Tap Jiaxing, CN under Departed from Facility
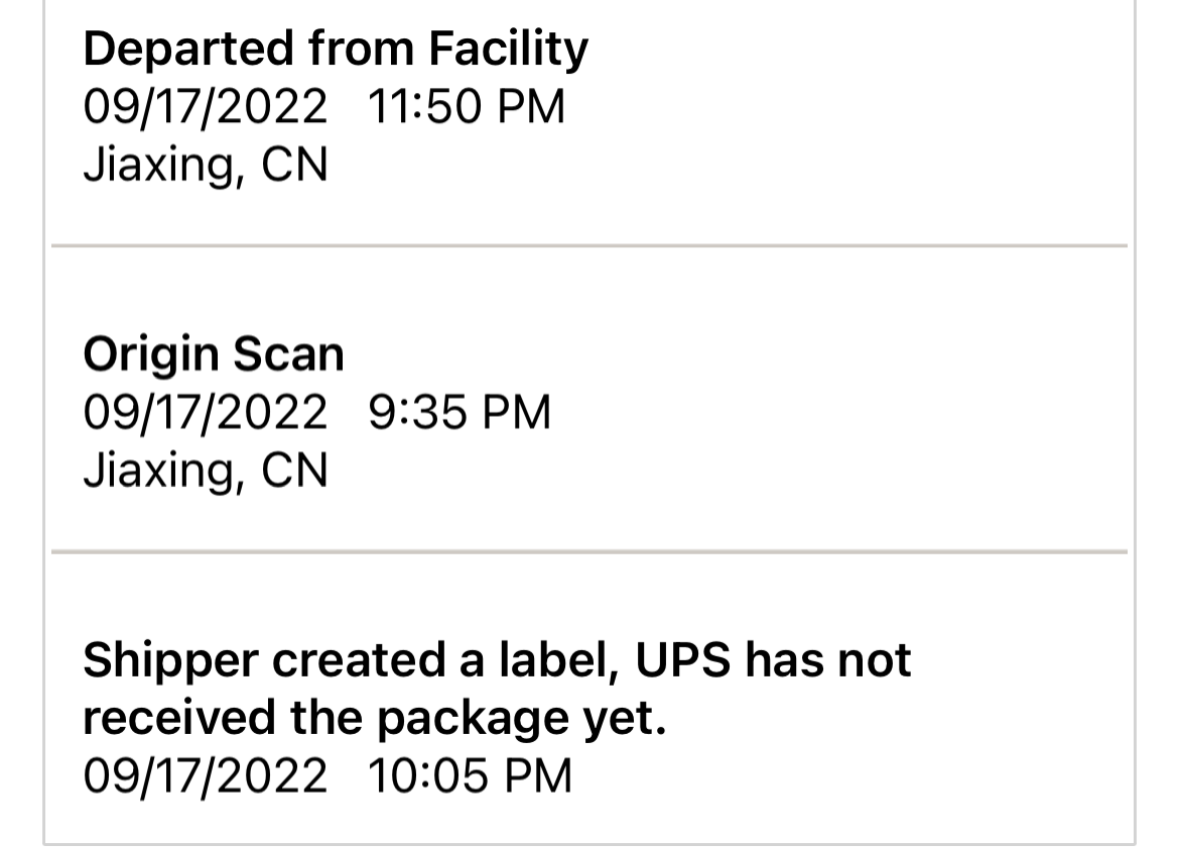The image size is (1179, 865). click(205, 165)
